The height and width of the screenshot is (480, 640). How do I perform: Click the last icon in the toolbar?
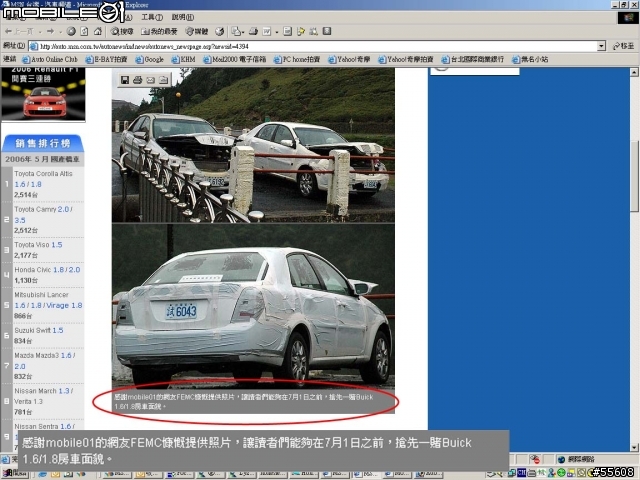coord(327,31)
